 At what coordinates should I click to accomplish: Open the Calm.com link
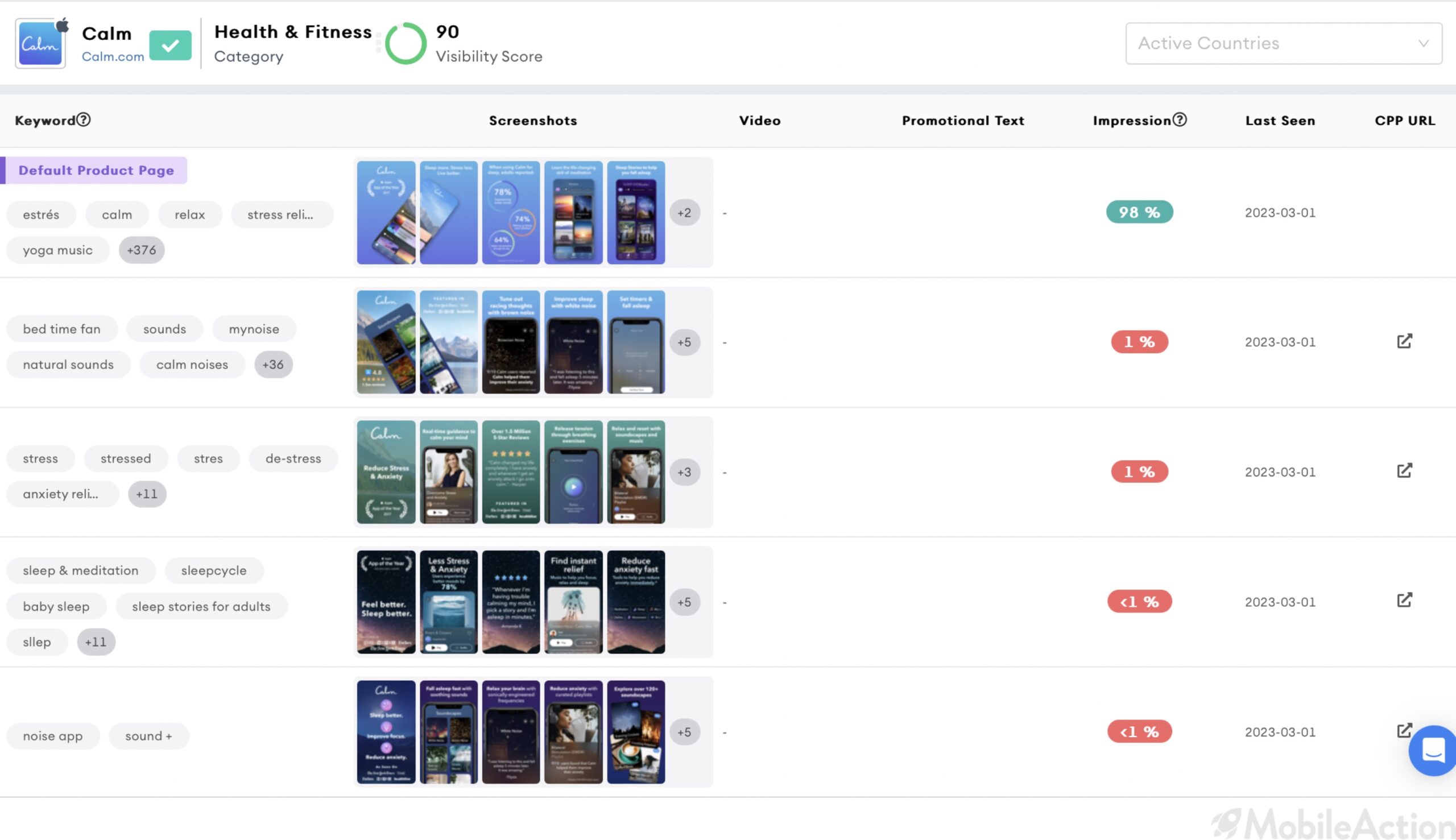tap(113, 56)
